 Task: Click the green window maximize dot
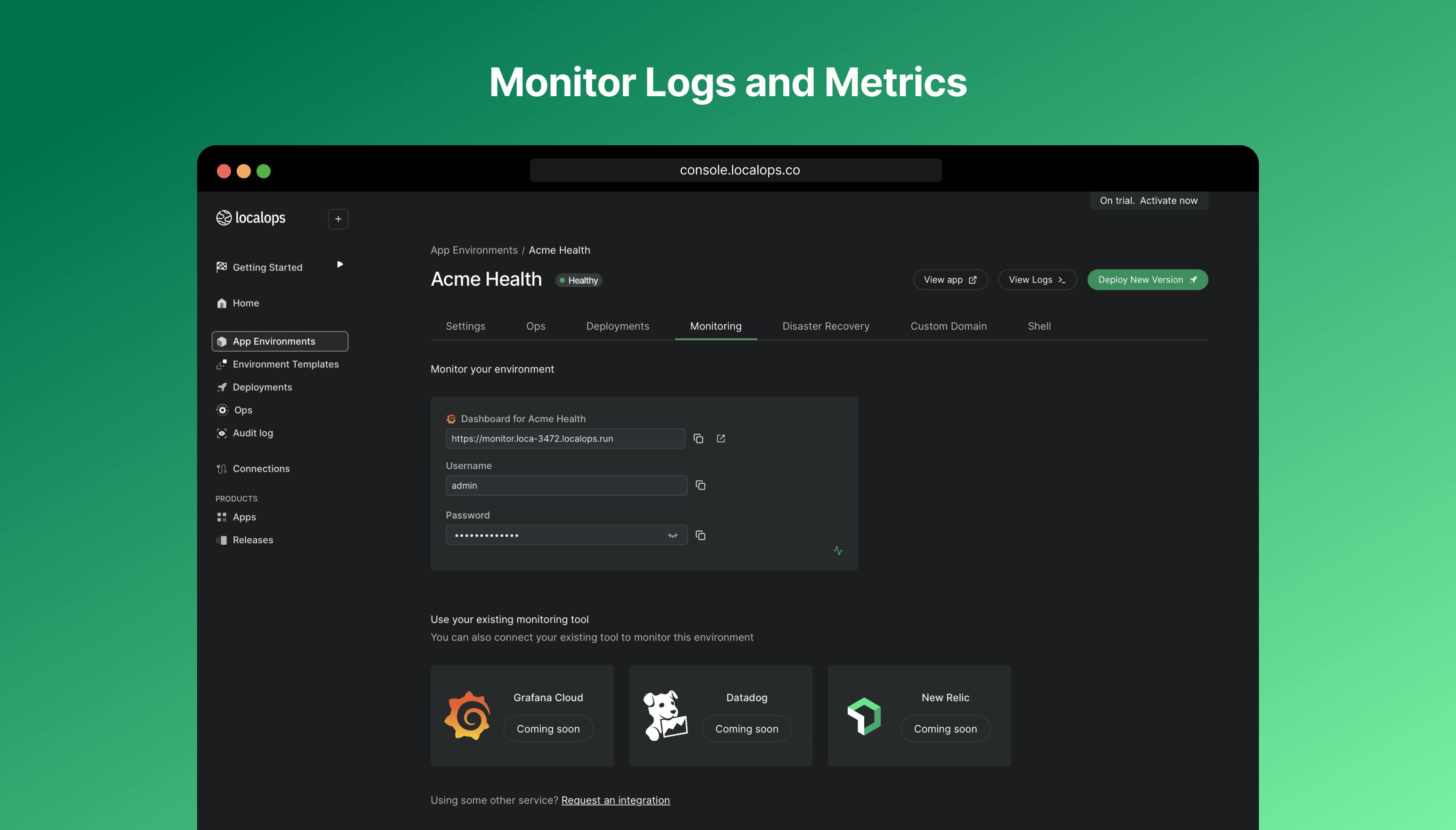264,171
